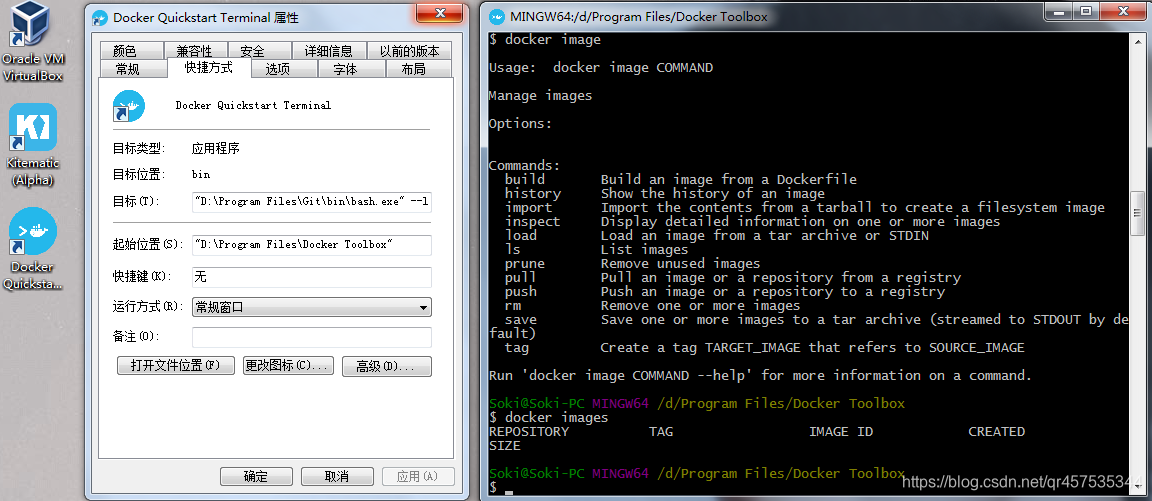Maximize the MINGW64 terminal window
This screenshot has height=501, width=1152.
click(x=1086, y=10)
